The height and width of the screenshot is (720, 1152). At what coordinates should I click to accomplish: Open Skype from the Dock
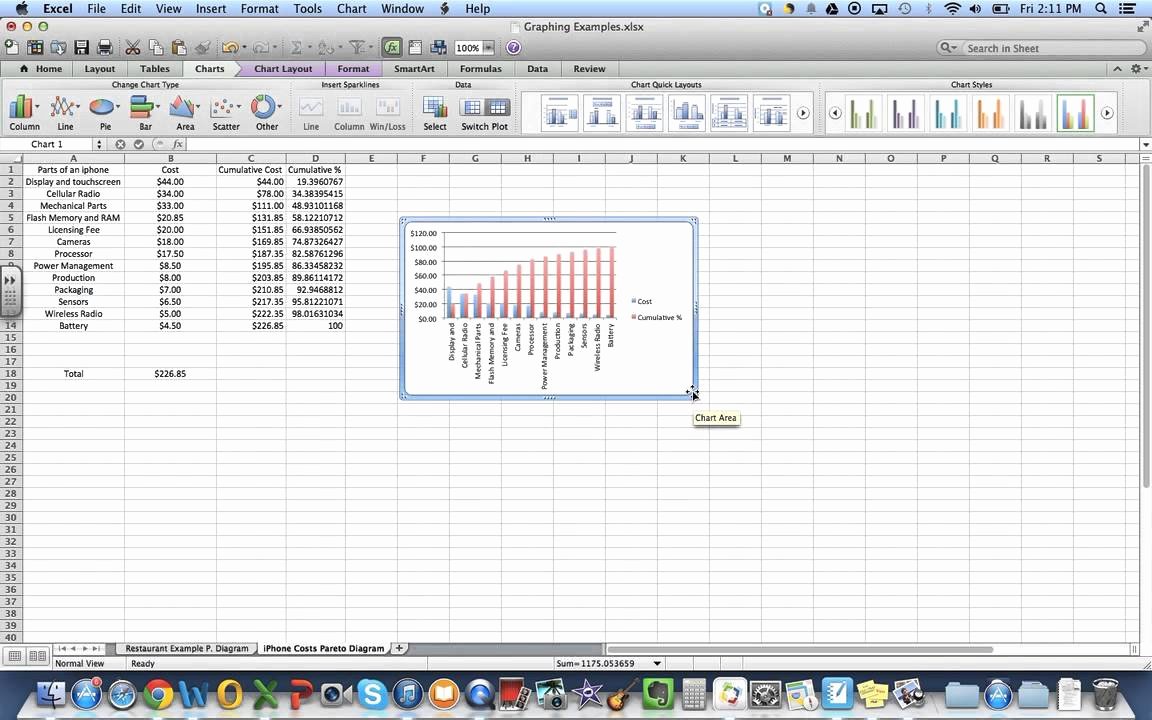pos(372,694)
